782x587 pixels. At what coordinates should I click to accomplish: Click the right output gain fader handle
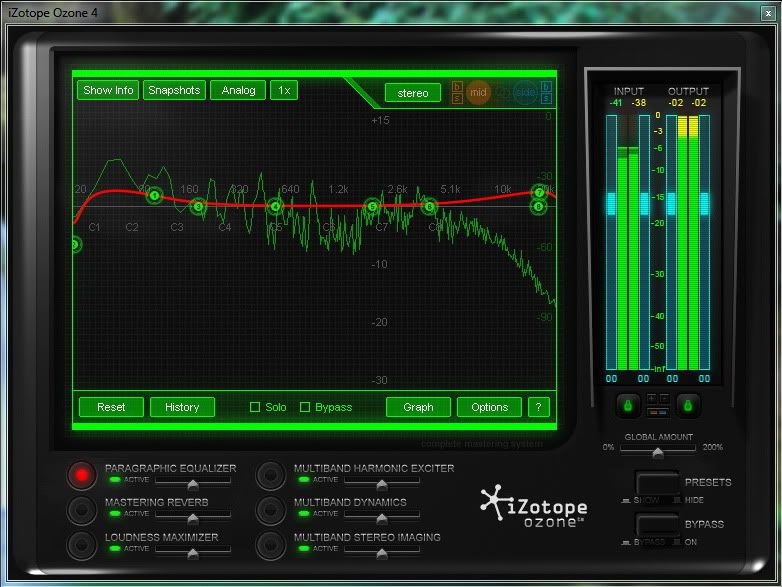(704, 203)
